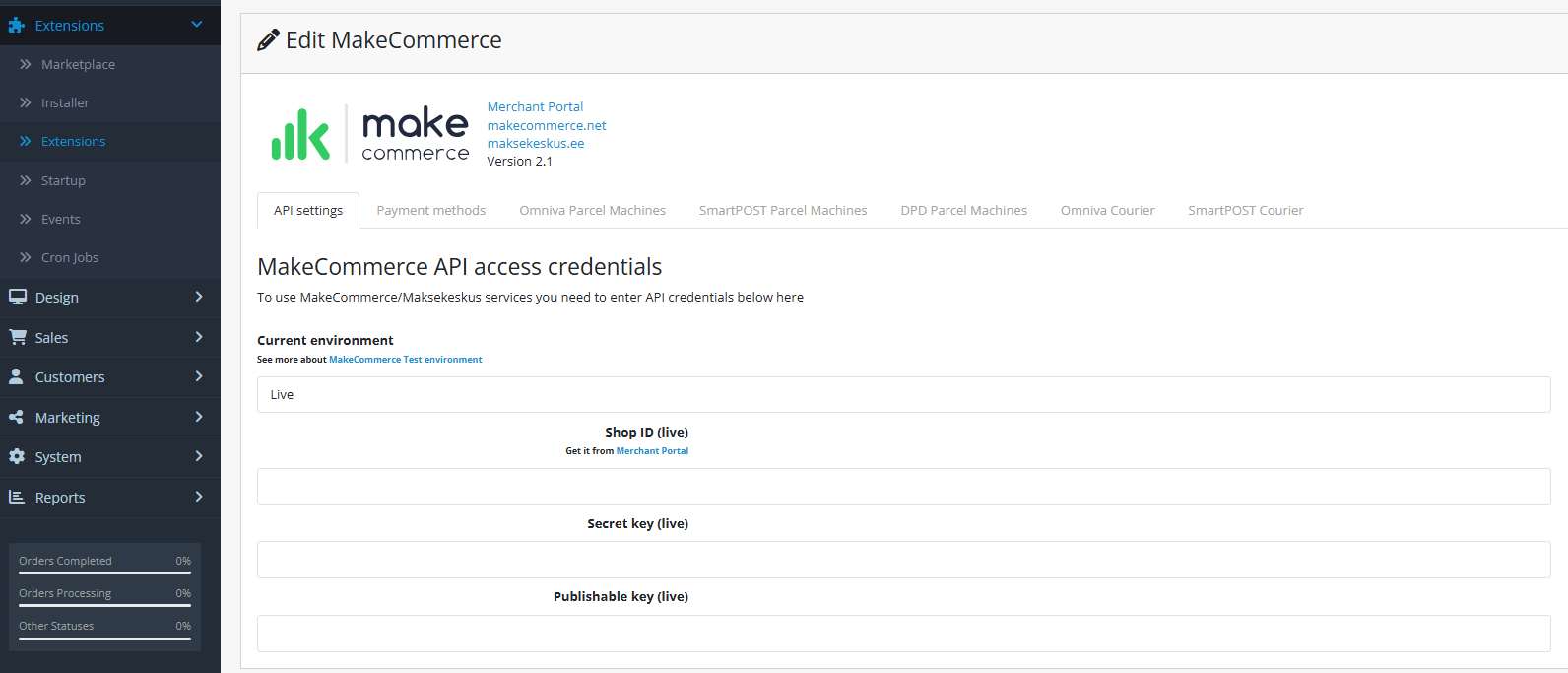Click the System menu label
This screenshot has width=1568, height=673.
[58, 457]
